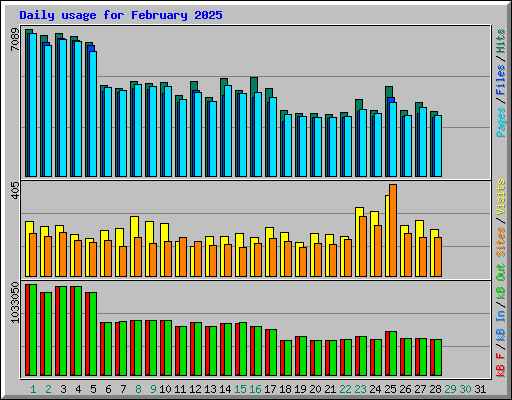This screenshot has height=400, width=512.
Task: Click the 1033050 kB axis value
Action: click(15, 302)
